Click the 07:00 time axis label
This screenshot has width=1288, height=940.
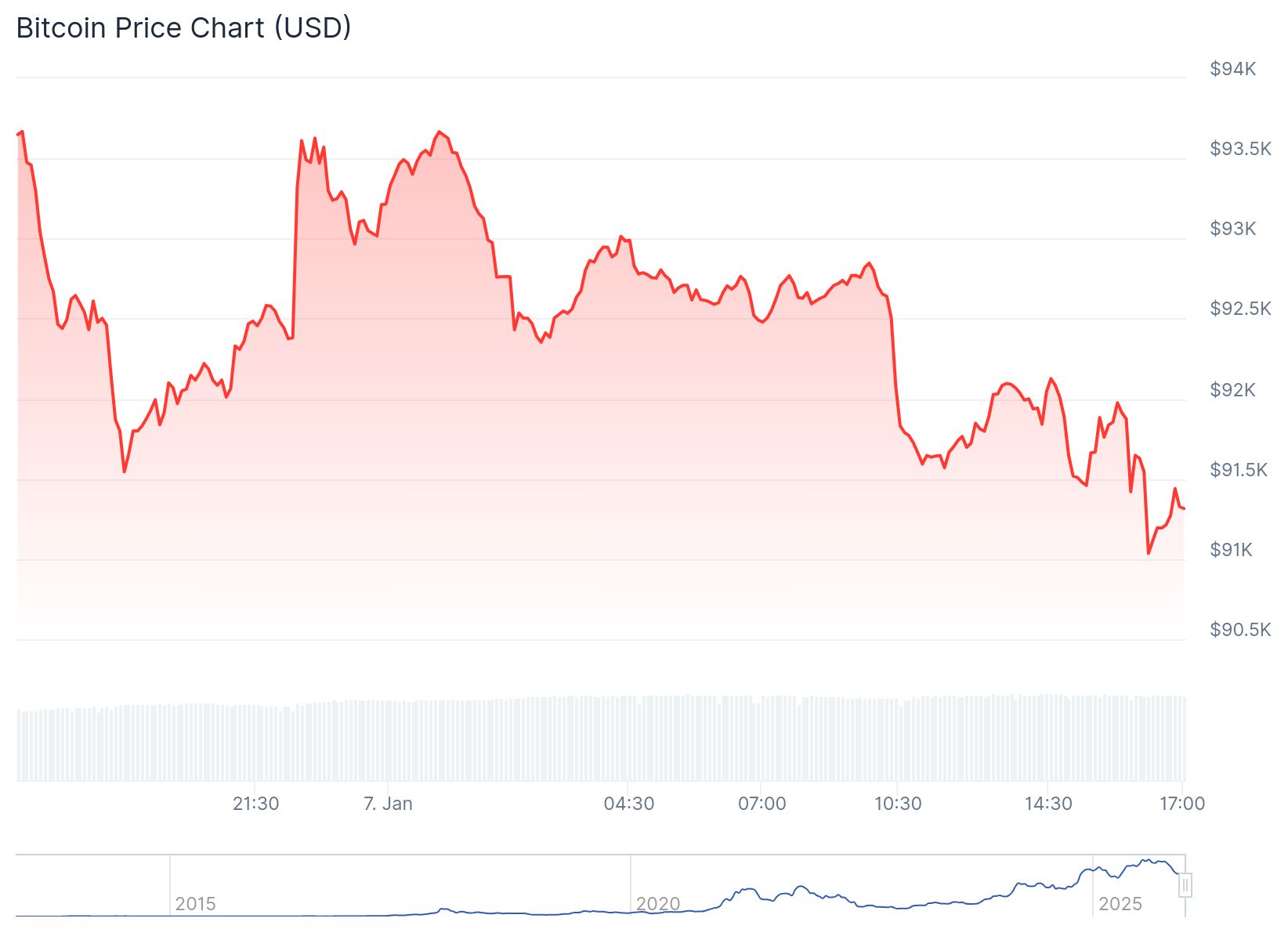coord(762,804)
